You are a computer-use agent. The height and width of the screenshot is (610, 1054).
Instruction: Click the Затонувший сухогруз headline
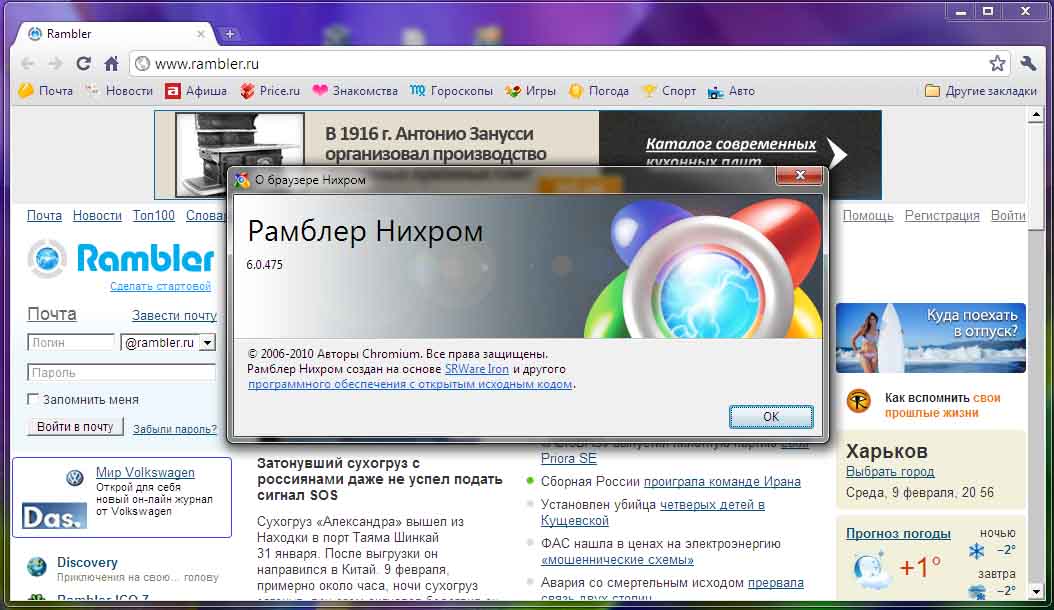tap(380, 479)
